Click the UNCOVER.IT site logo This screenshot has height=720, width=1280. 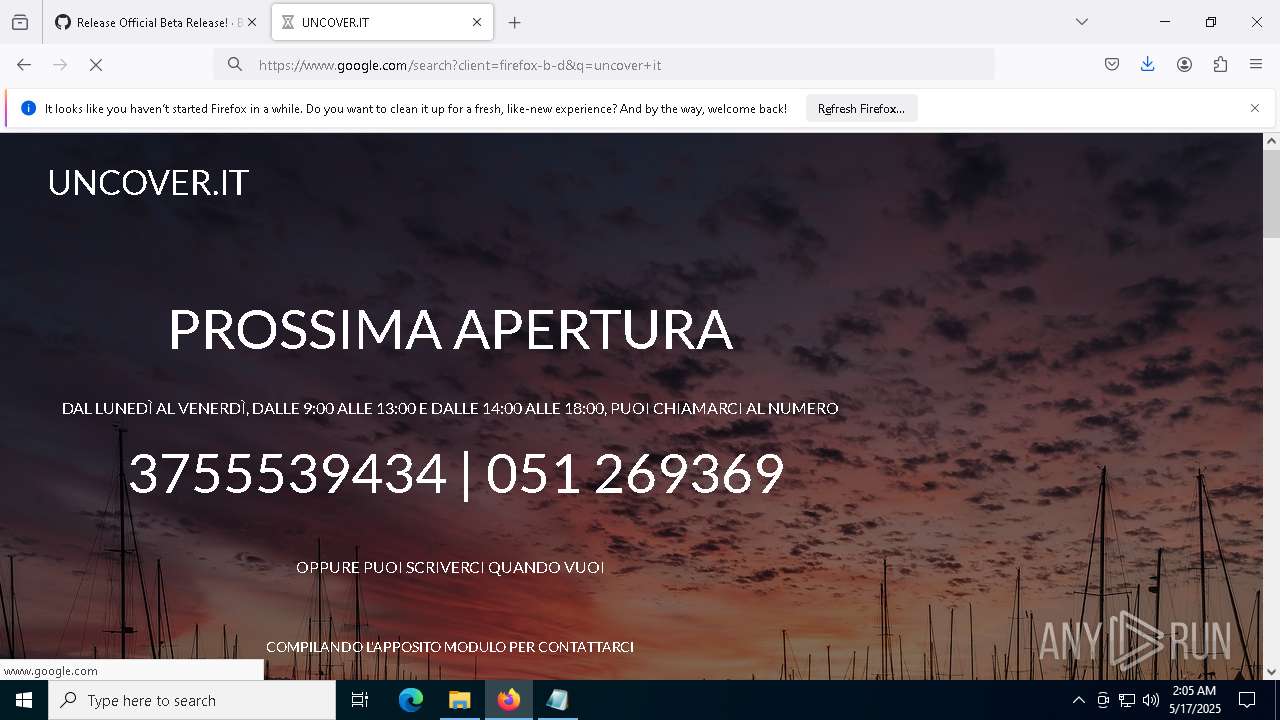click(x=148, y=182)
